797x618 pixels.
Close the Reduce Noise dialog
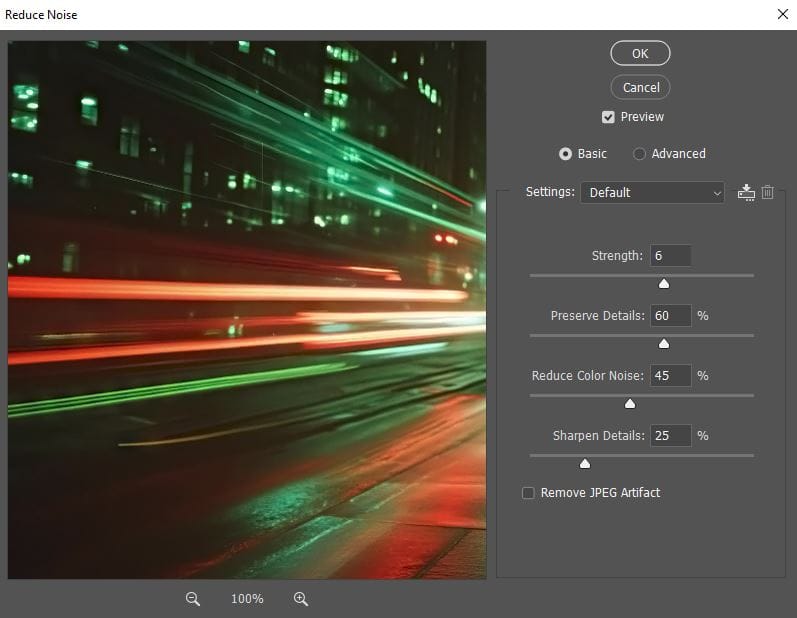tap(783, 14)
